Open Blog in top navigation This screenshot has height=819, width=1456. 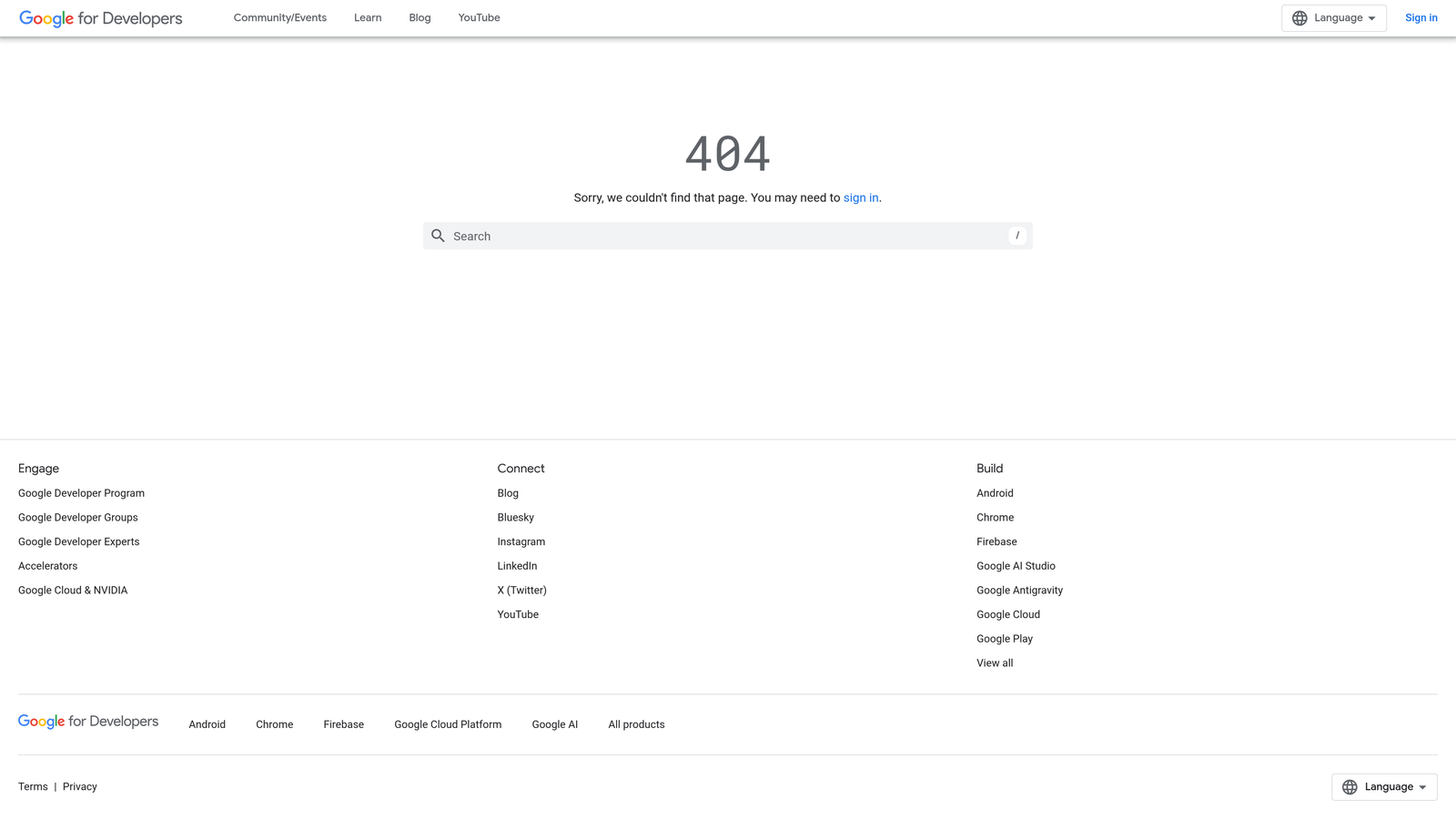point(420,18)
